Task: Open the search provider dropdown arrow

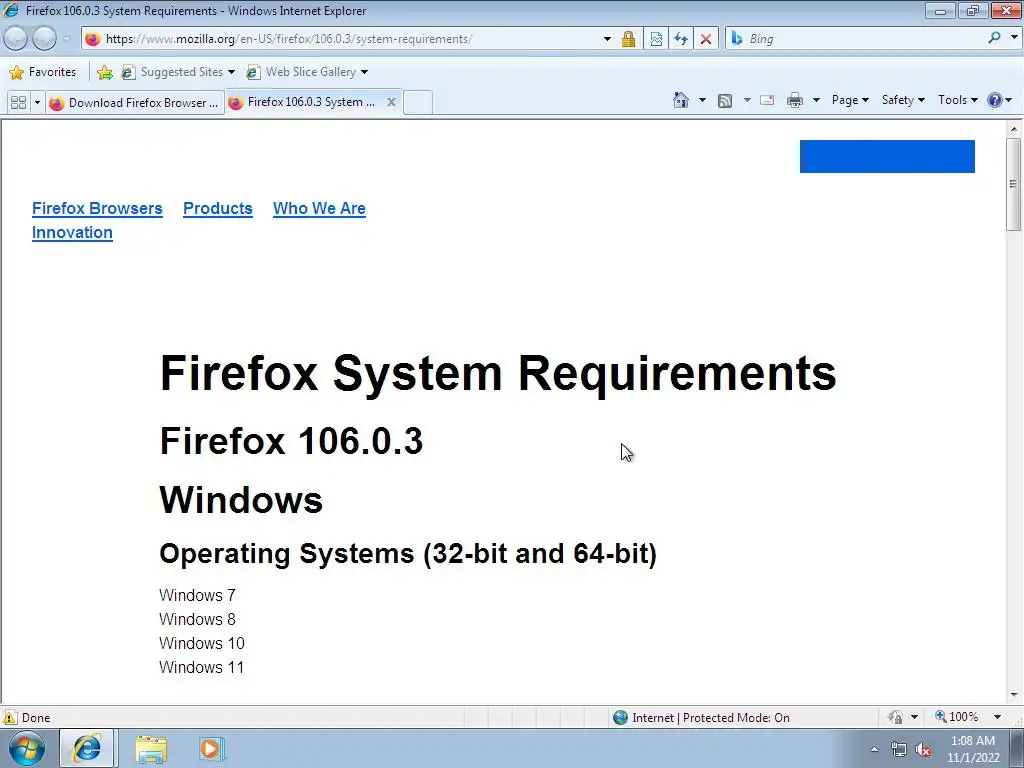Action: 1014,38
